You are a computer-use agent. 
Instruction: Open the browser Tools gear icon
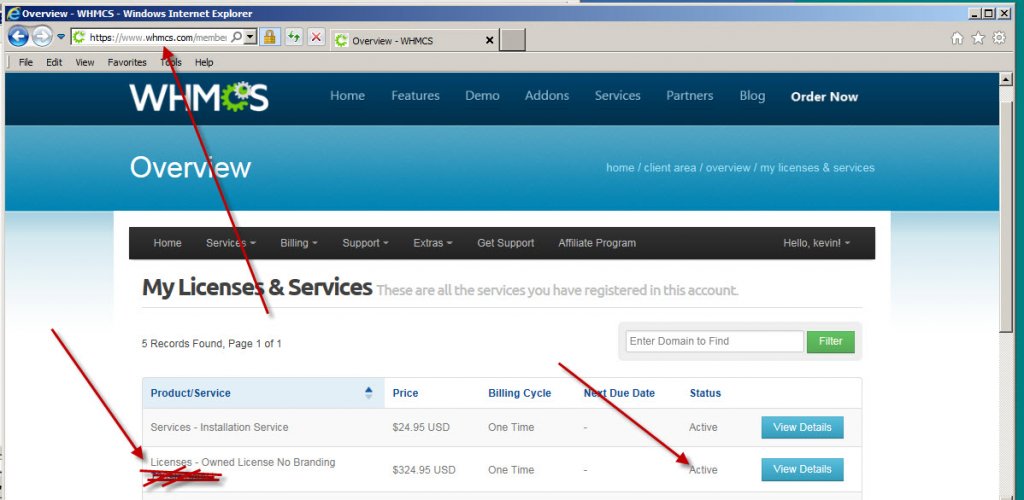coord(999,39)
